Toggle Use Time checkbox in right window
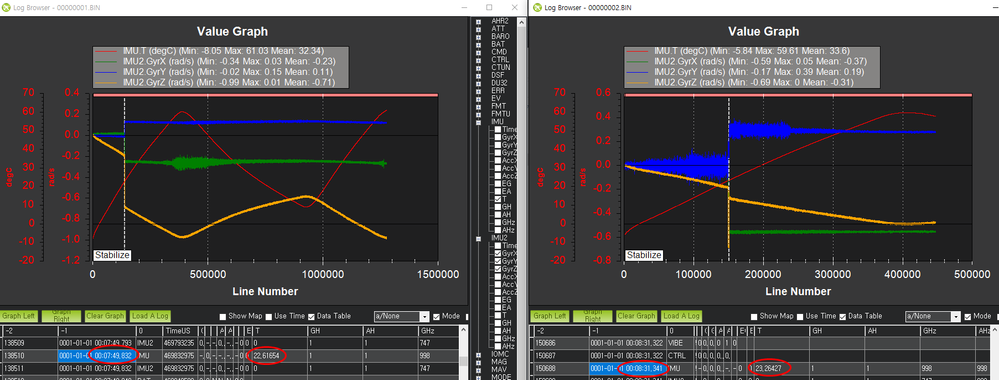The image size is (999, 380). click(x=800, y=316)
